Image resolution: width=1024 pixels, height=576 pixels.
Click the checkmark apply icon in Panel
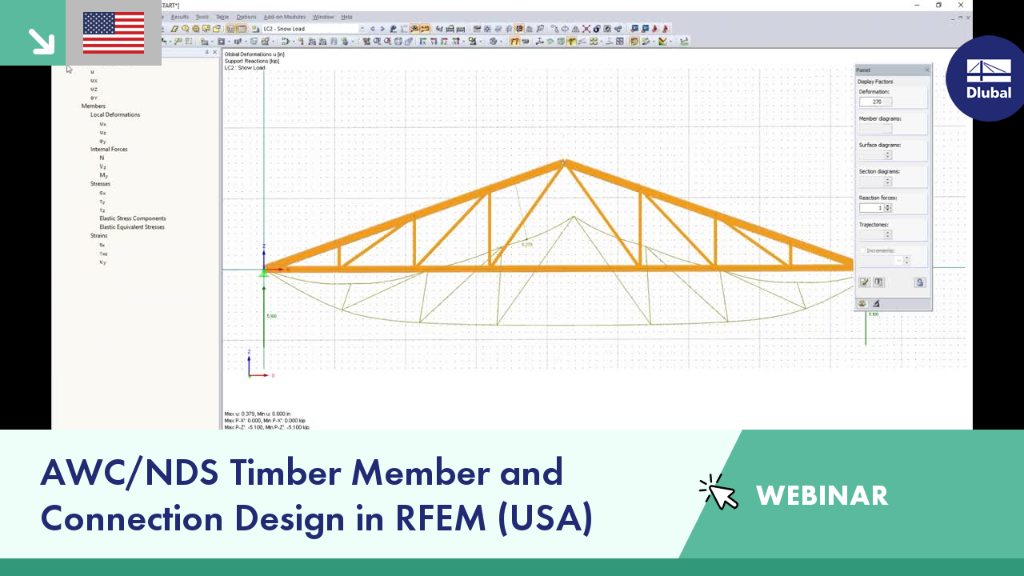(x=864, y=282)
